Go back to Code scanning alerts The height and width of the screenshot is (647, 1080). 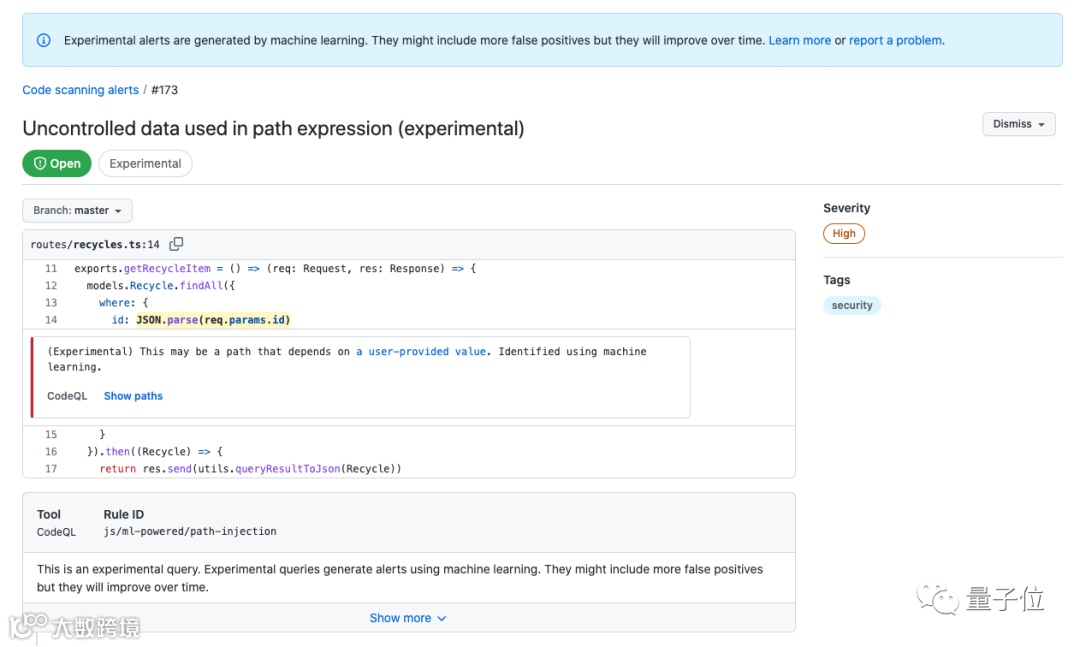pos(80,90)
